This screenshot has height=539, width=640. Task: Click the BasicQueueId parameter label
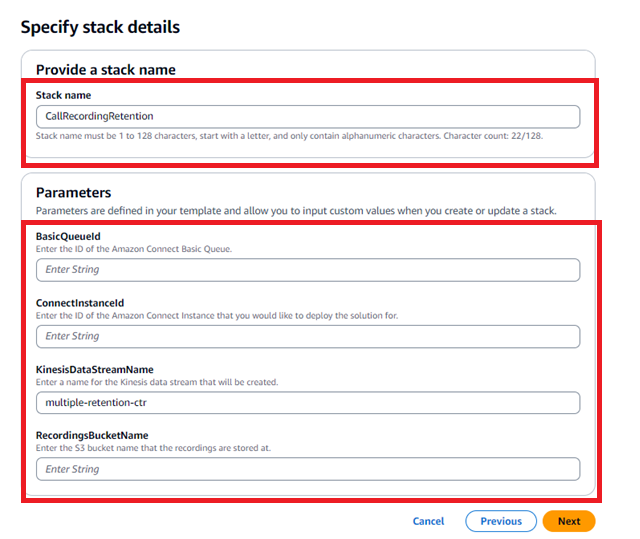pyautogui.click(x=69, y=236)
